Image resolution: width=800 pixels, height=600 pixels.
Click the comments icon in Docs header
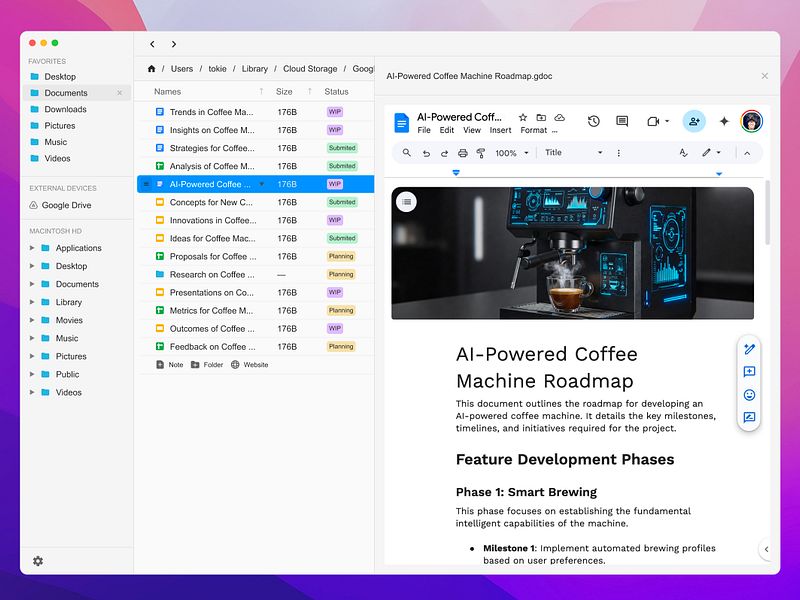point(622,121)
